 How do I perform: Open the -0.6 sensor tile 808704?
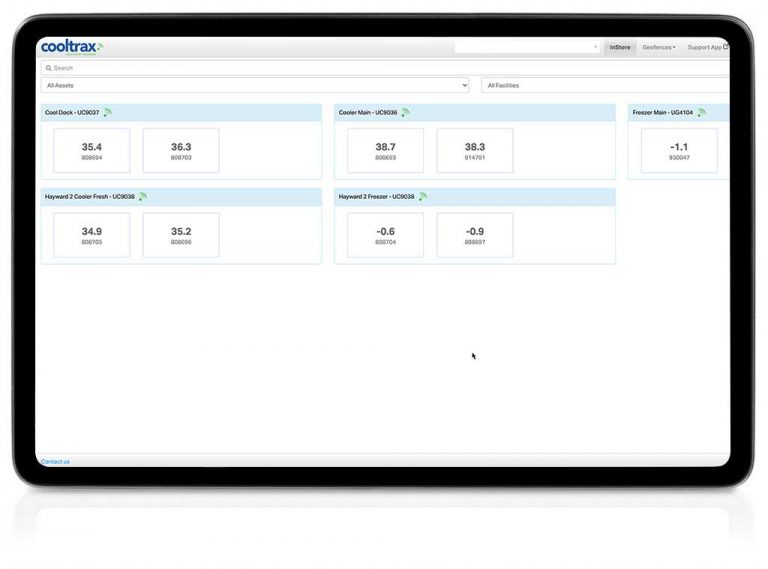[385, 235]
